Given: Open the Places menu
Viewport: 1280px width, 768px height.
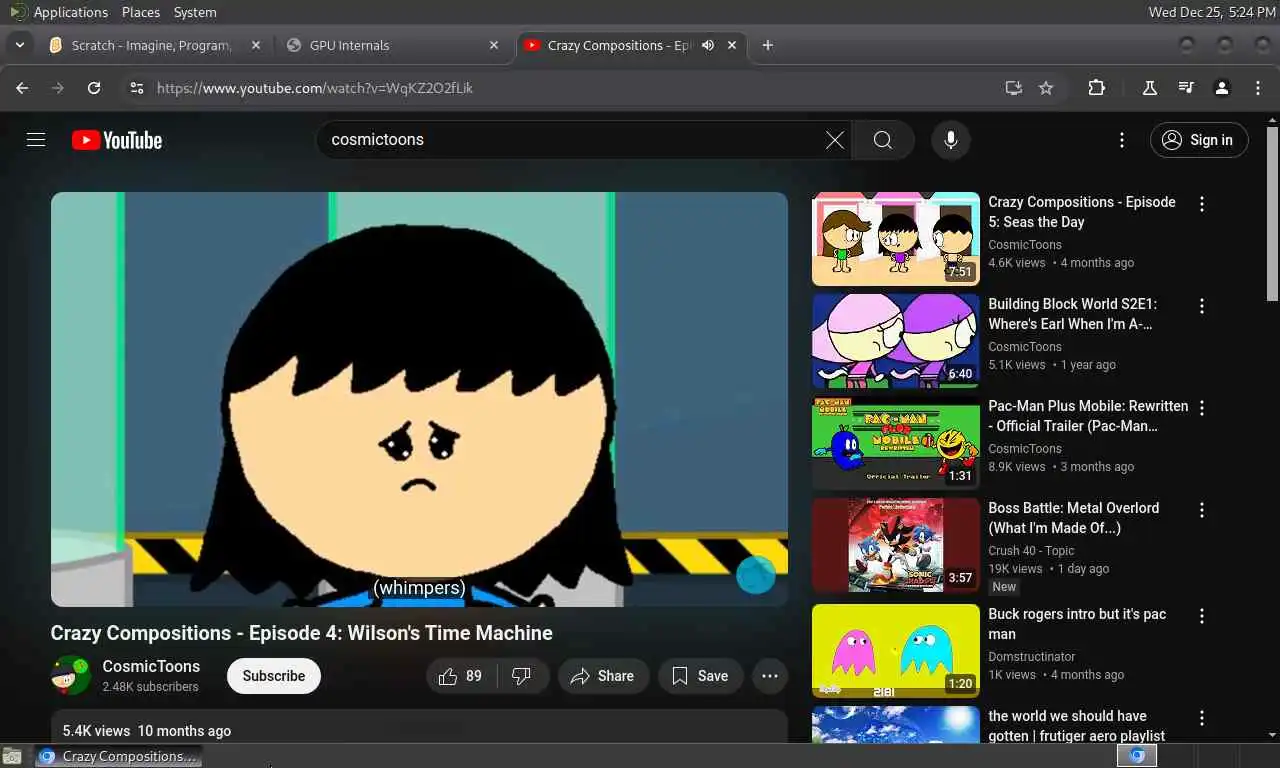Looking at the screenshot, I should coord(141,12).
